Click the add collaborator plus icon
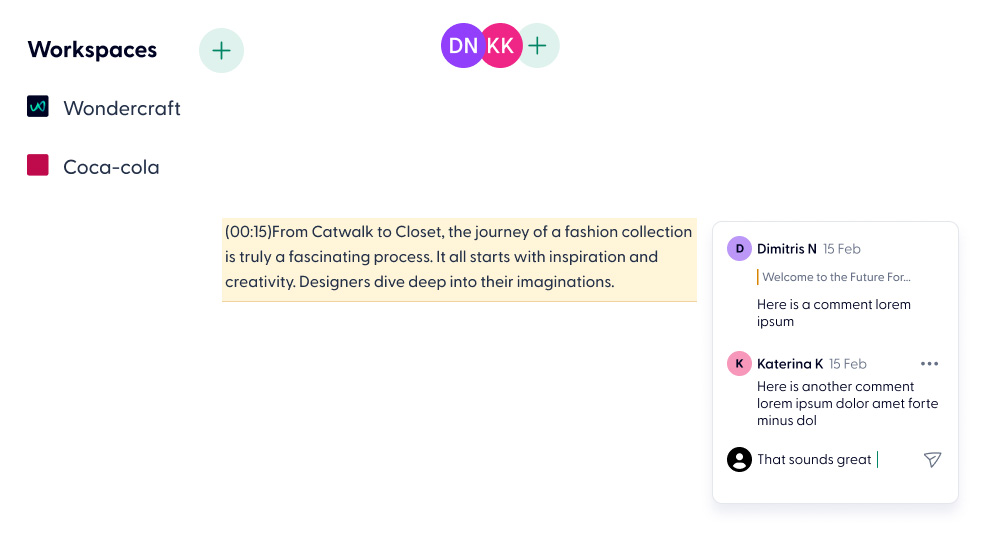Image resolution: width=1000 pixels, height=544 pixels. pos(538,46)
